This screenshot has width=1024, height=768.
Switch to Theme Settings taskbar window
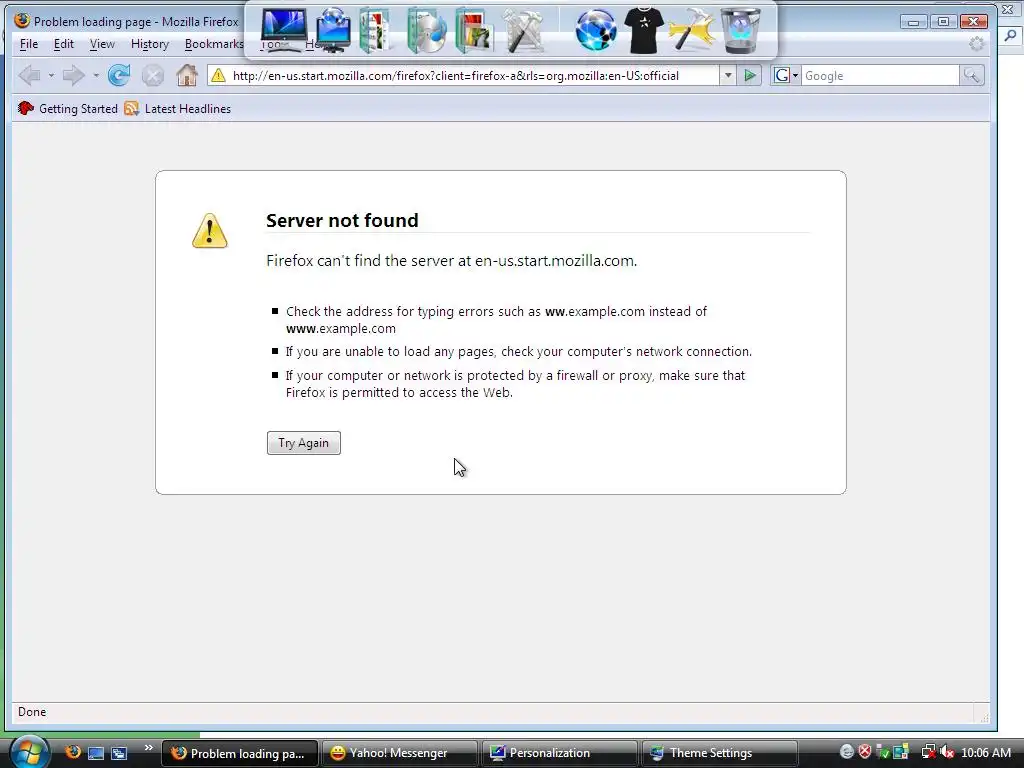coord(719,753)
